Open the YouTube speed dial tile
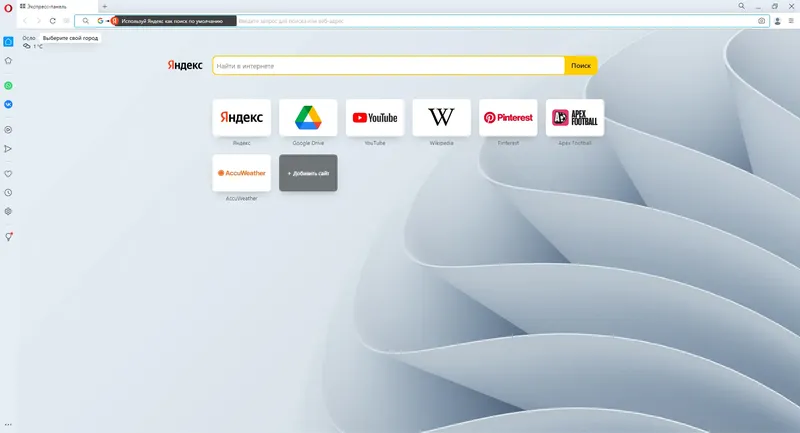The height and width of the screenshot is (433, 800). [375, 118]
